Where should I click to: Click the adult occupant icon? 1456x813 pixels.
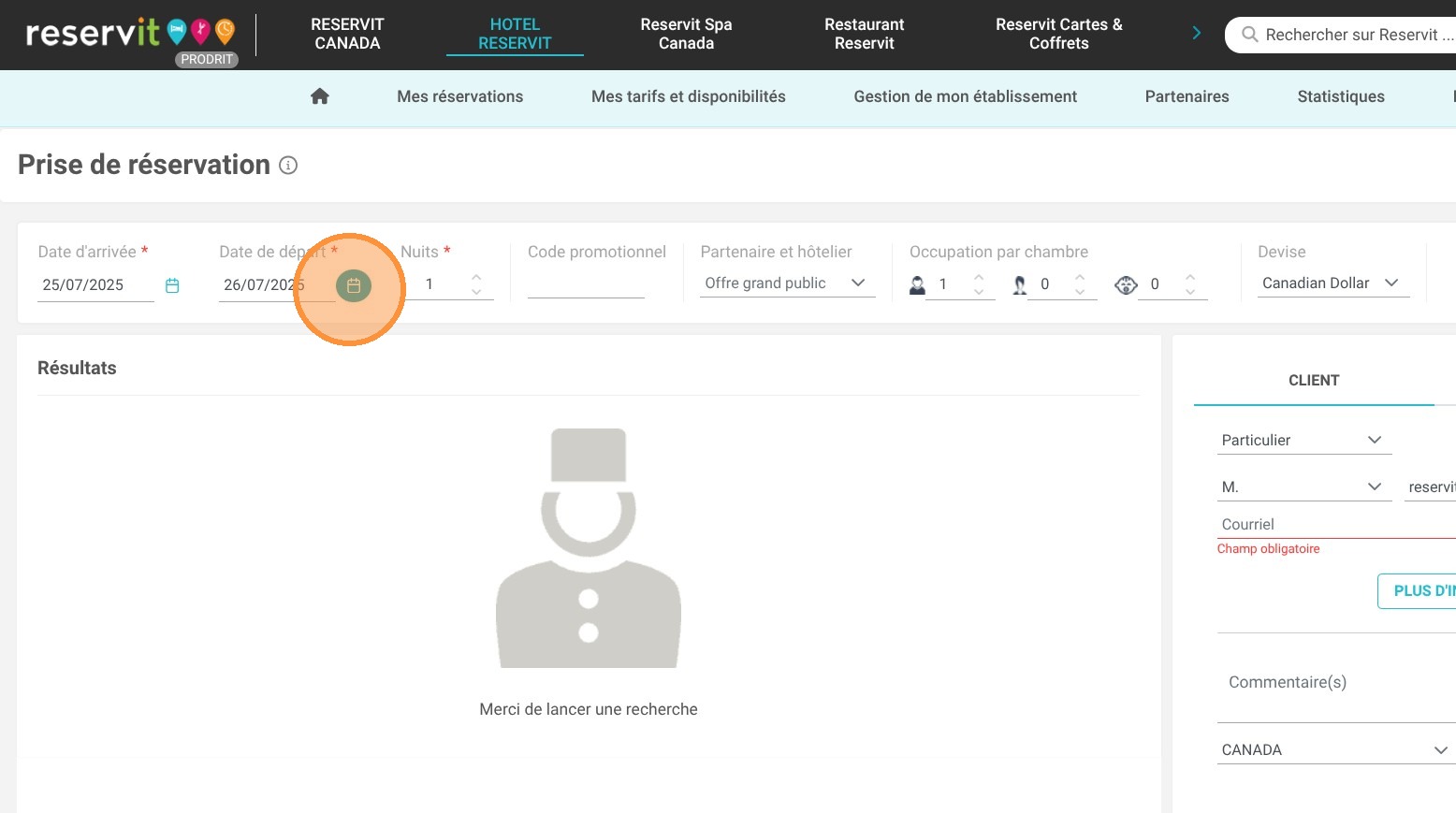[x=917, y=284]
